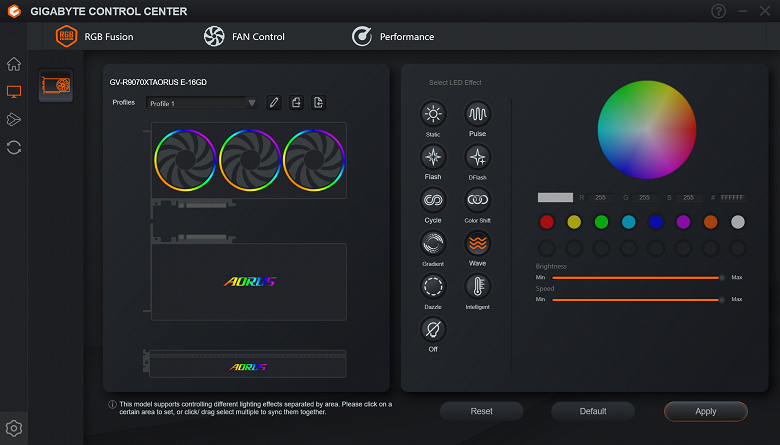
Task: Click the Brightness slider track
Action: pyautogui.click(x=638, y=277)
